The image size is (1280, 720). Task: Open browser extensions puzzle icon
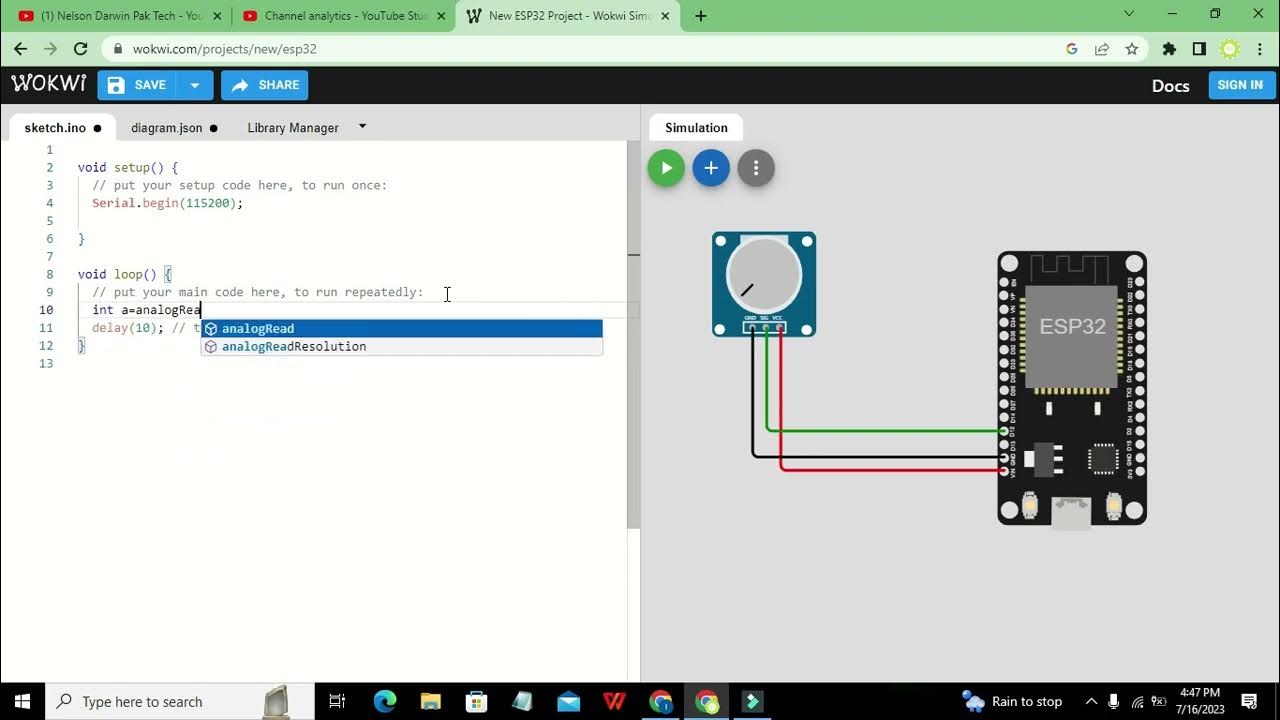1169,48
